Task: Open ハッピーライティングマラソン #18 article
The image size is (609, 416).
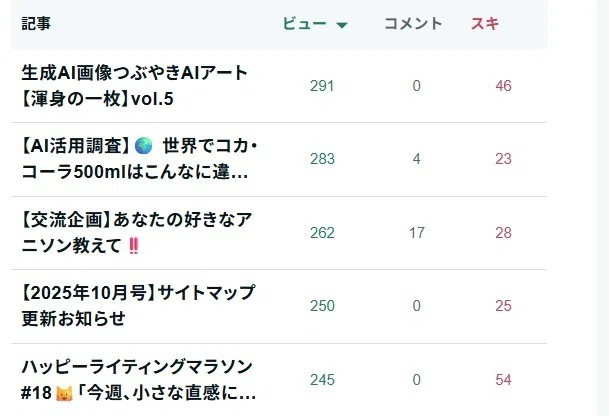Action: [x=139, y=379]
